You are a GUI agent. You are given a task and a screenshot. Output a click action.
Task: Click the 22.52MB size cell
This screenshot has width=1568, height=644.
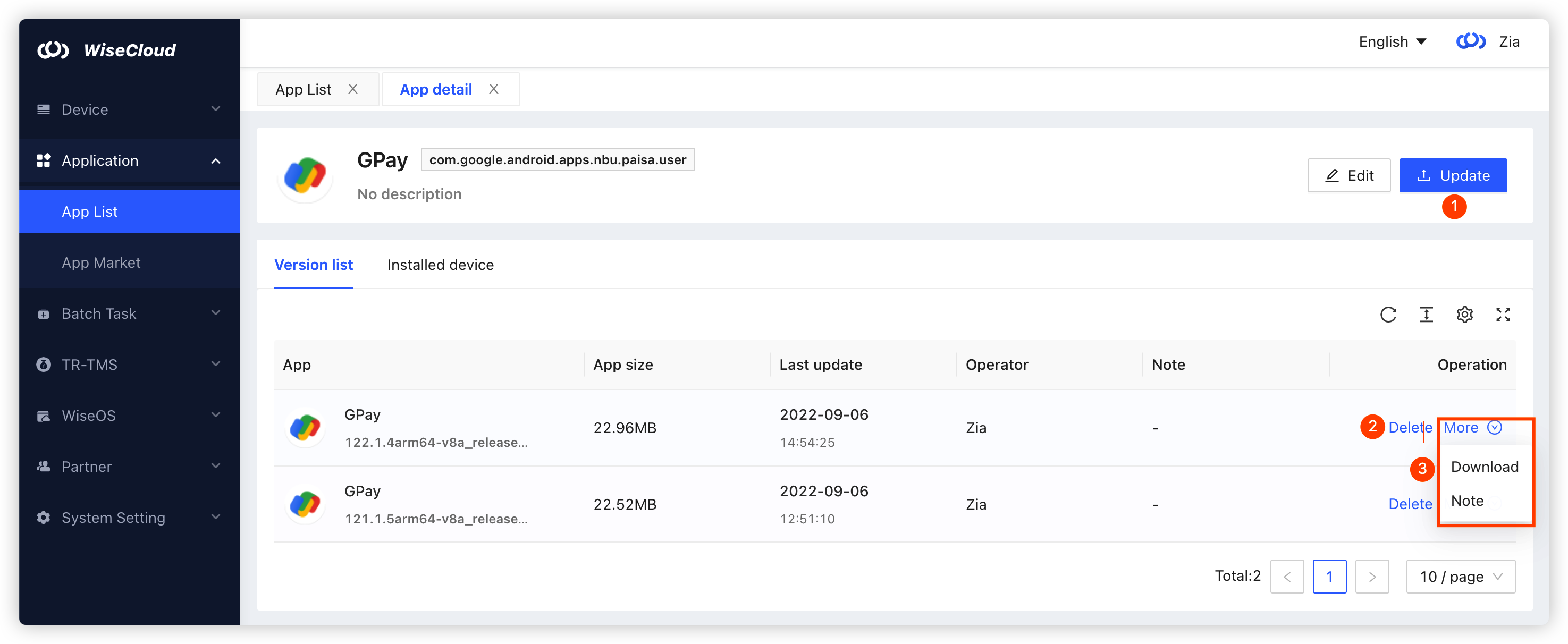pos(625,505)
